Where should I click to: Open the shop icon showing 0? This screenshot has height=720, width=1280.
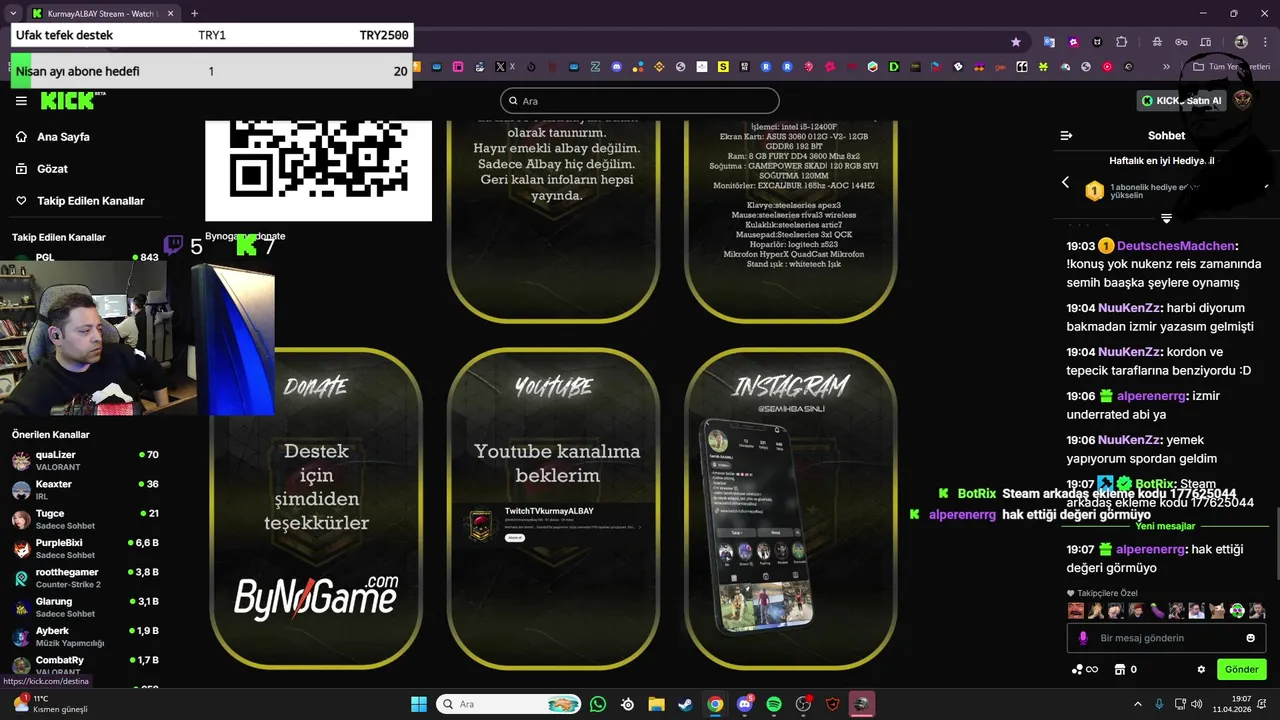pyautogui.click(x=1126, y=669)
